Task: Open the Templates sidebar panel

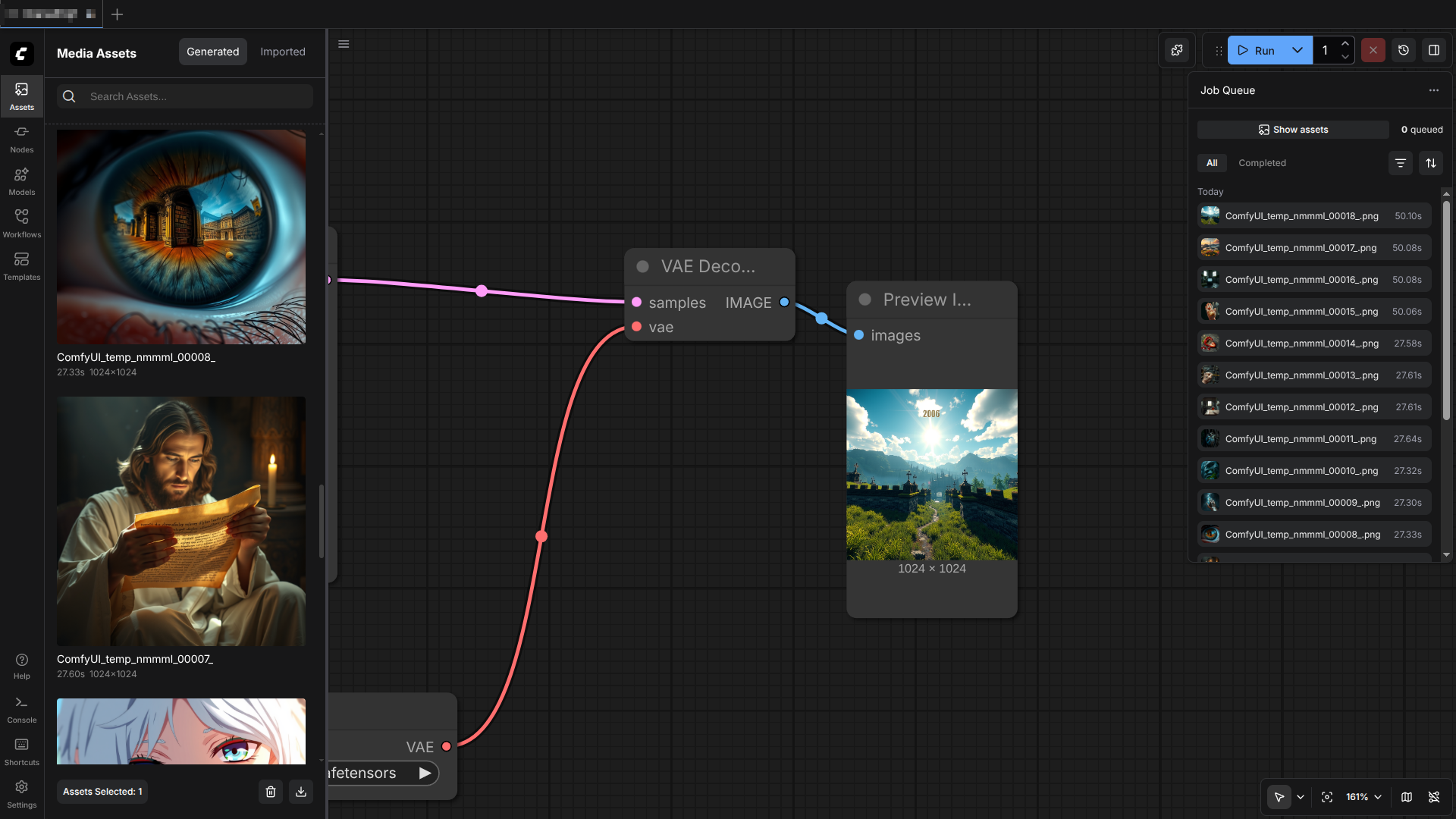Action: [x=21, y=266]
